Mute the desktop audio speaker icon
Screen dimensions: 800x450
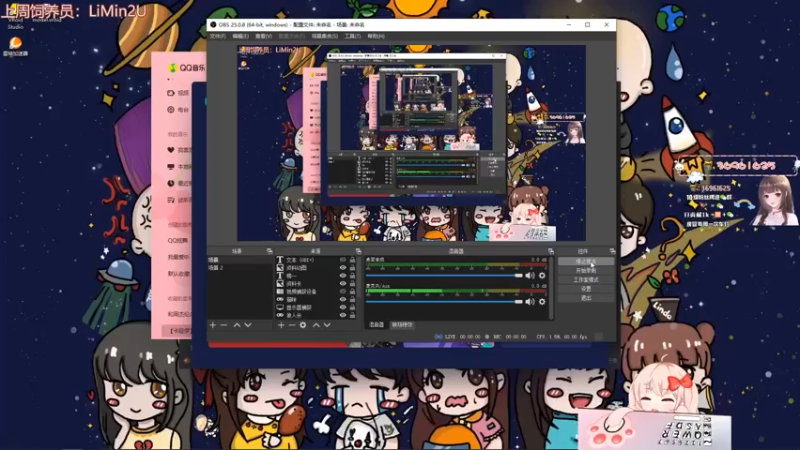tap(530, 276)
